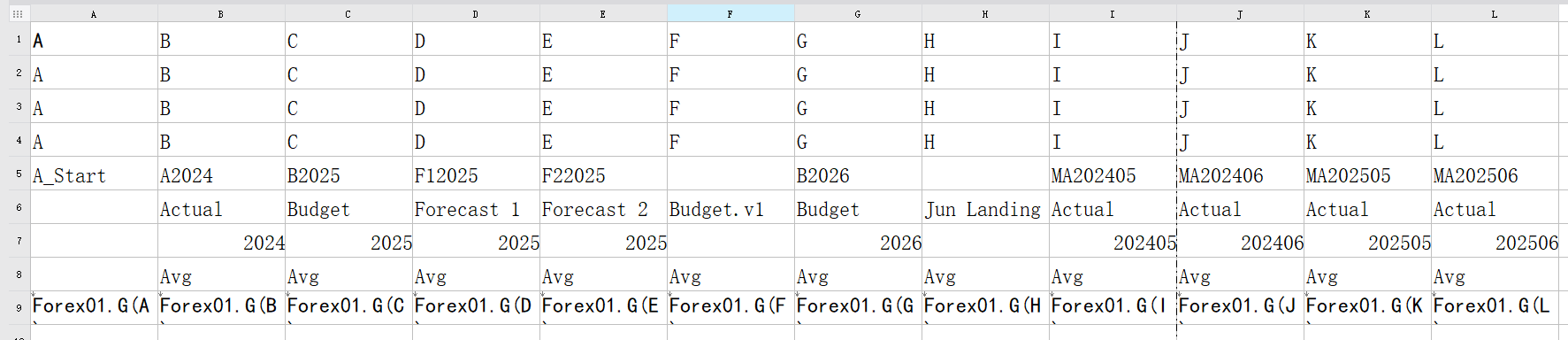This screenshot has width=1568, height=340.
Task: Click cell containing F12025
Action: pyautogui.click(x=476, y=174)
